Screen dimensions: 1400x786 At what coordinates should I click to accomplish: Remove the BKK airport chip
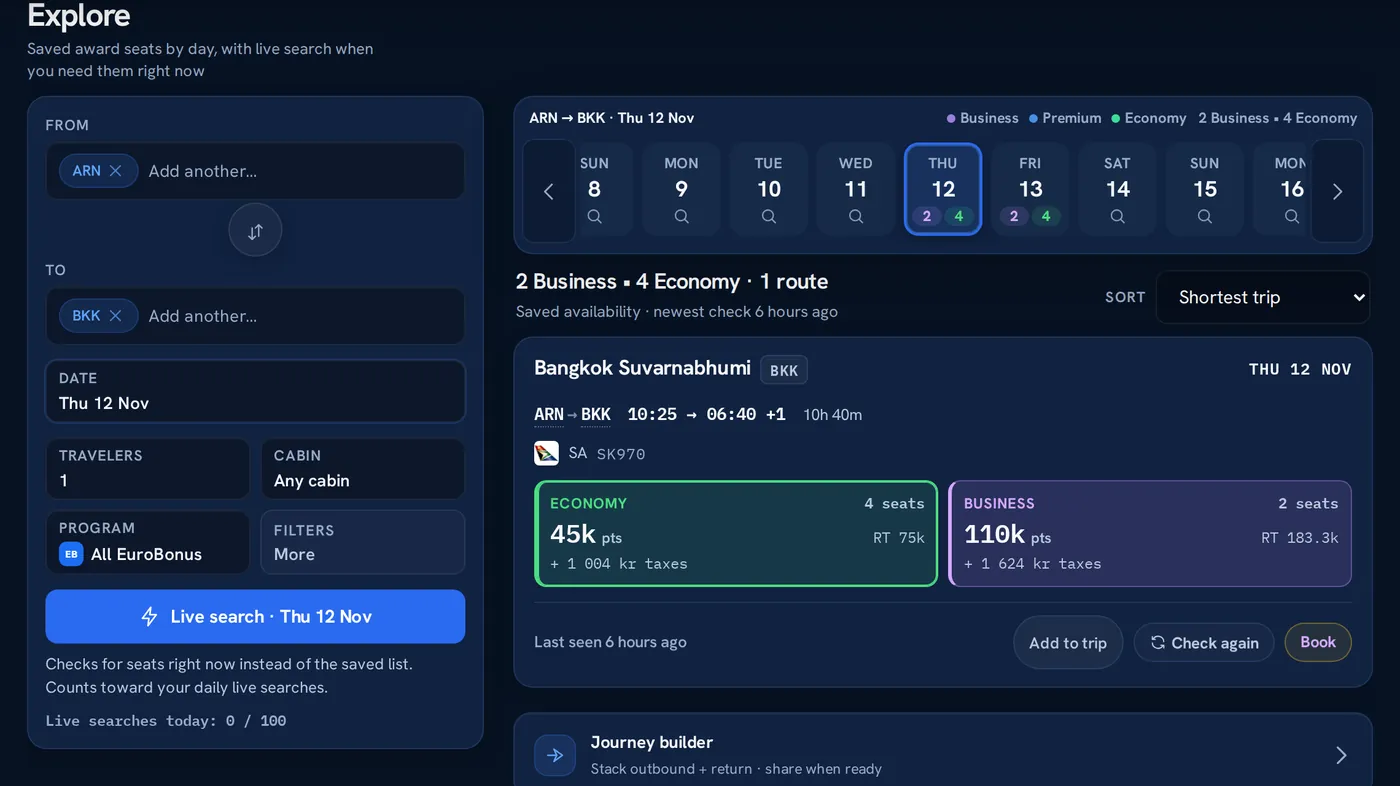pyautogui.click(x=116, y=316)
